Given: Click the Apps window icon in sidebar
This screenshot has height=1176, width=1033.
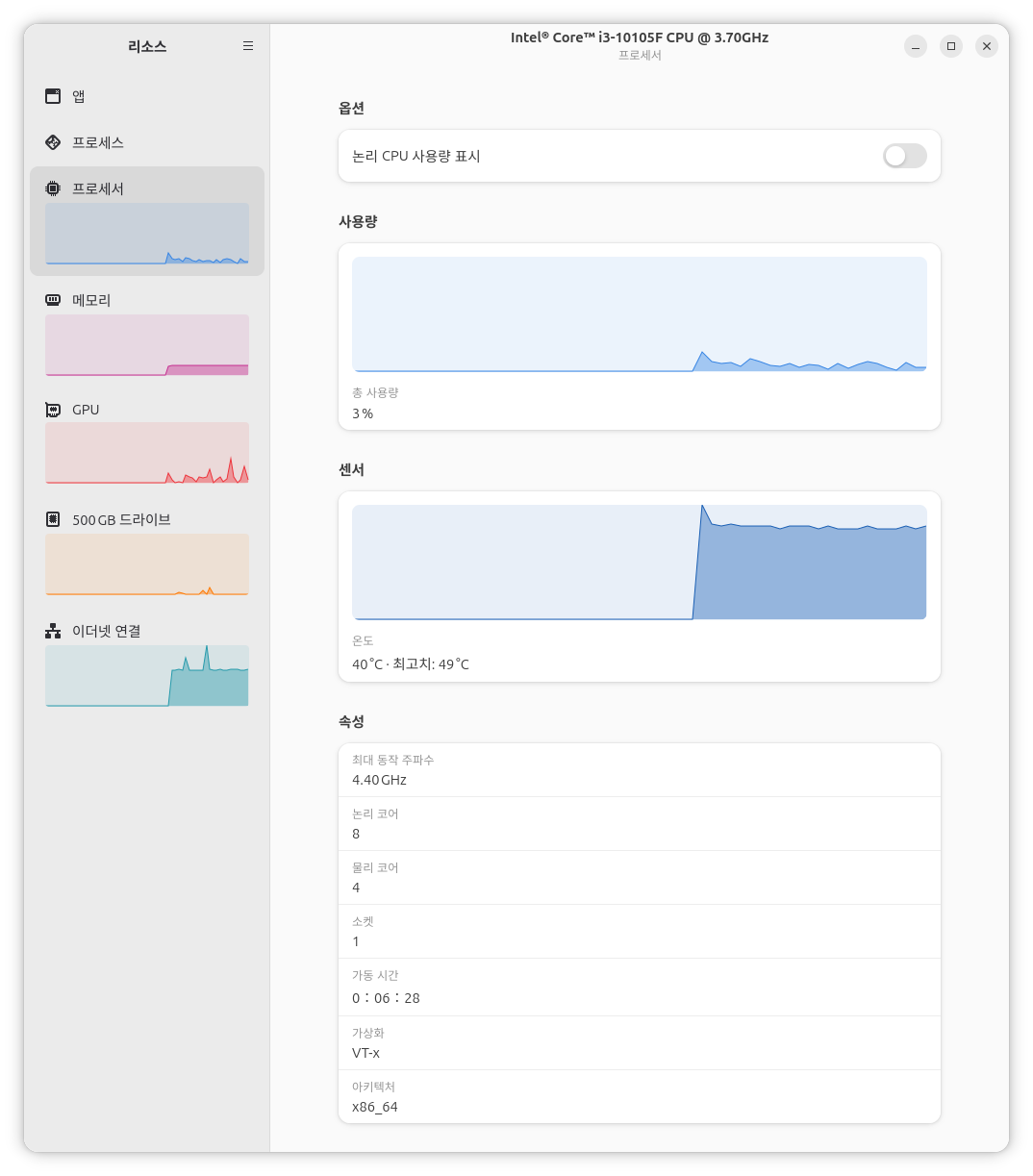Looking at the screenshot, I should point(53,96).
